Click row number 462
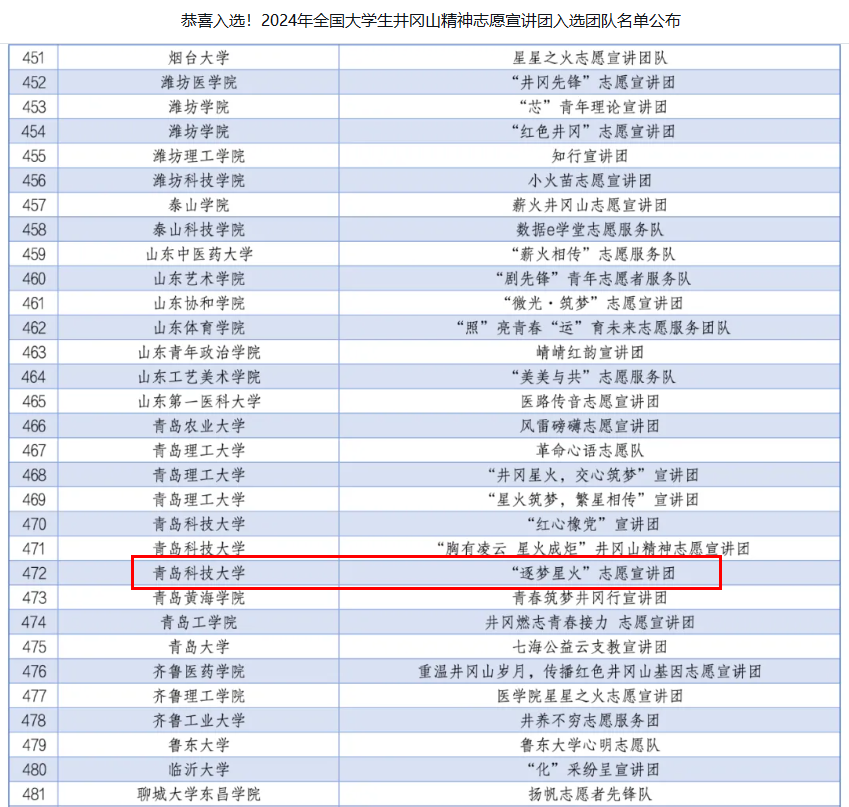Image resolution: width=849 pixels, height=807 pixels. pos(34,327)
